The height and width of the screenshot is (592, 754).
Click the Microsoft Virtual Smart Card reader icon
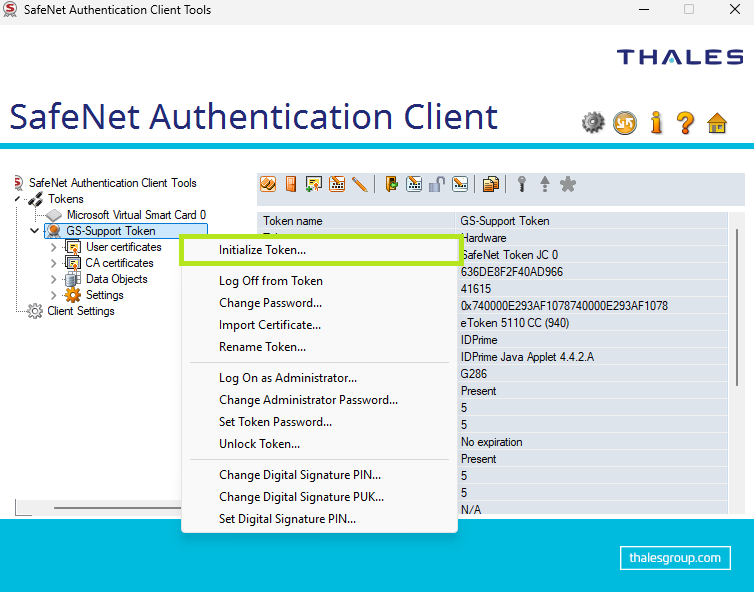[x=53, y=215]
